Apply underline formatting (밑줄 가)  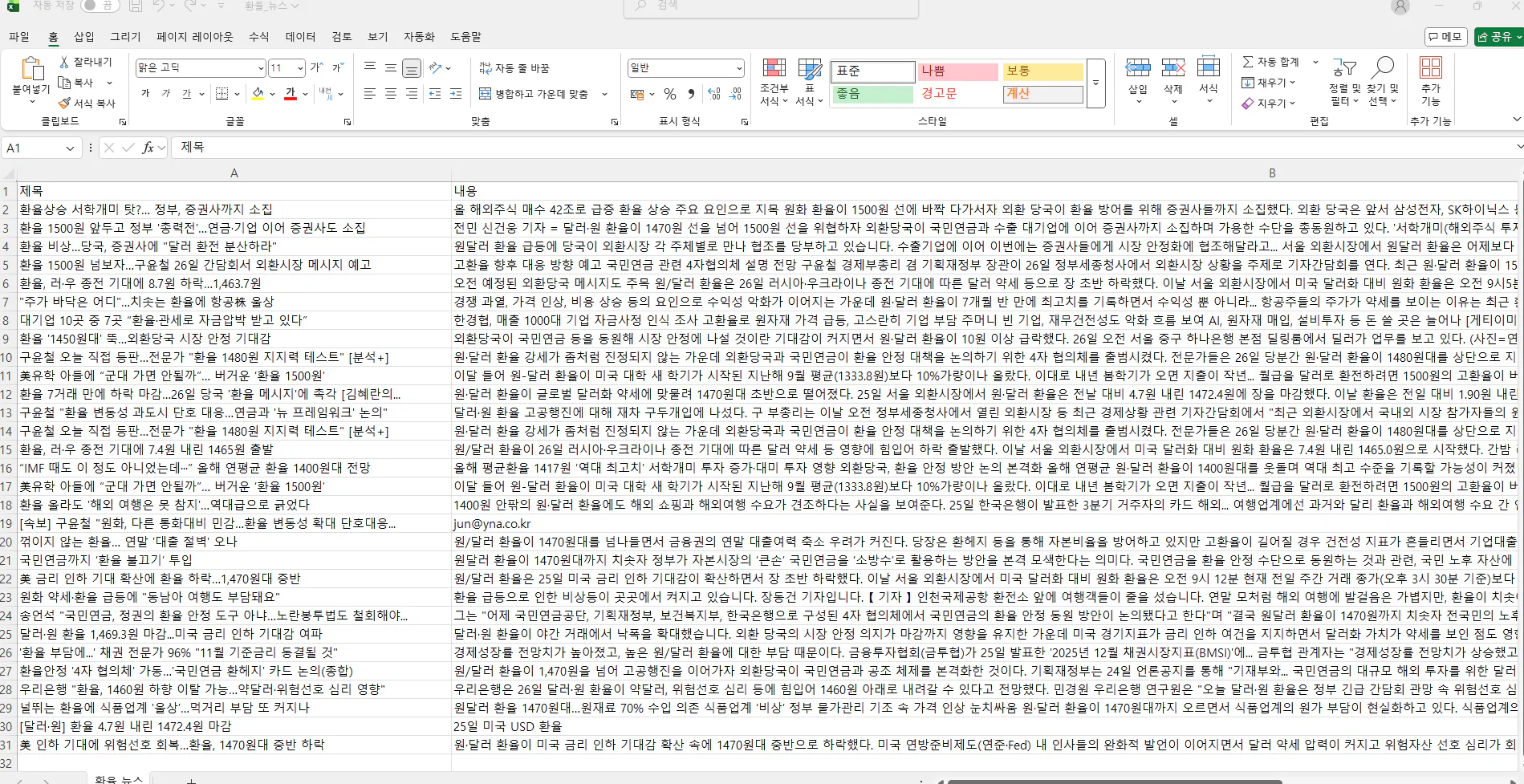click(x=187, y=94)
